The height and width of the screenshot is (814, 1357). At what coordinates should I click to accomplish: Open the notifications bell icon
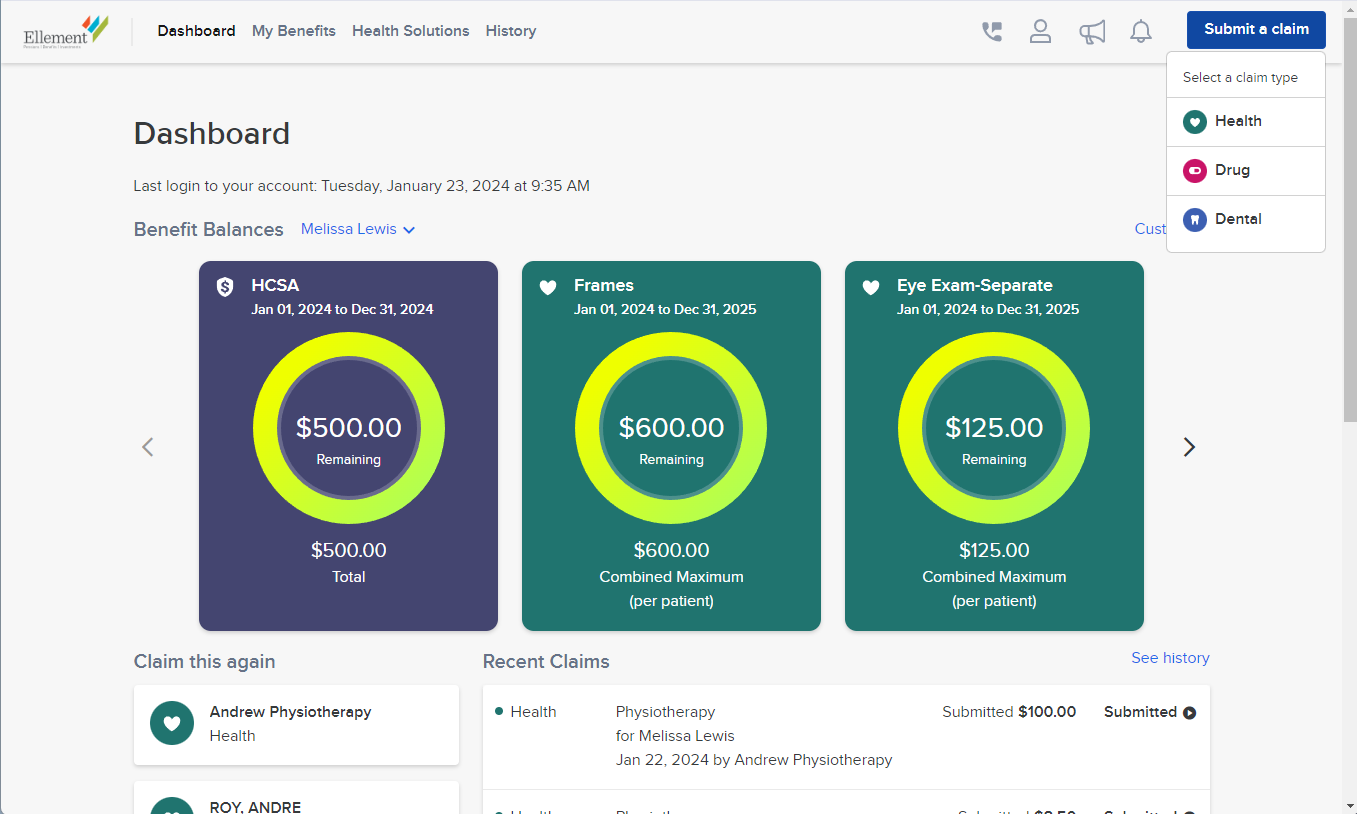pyautogui.click(x=1141, y=32)
